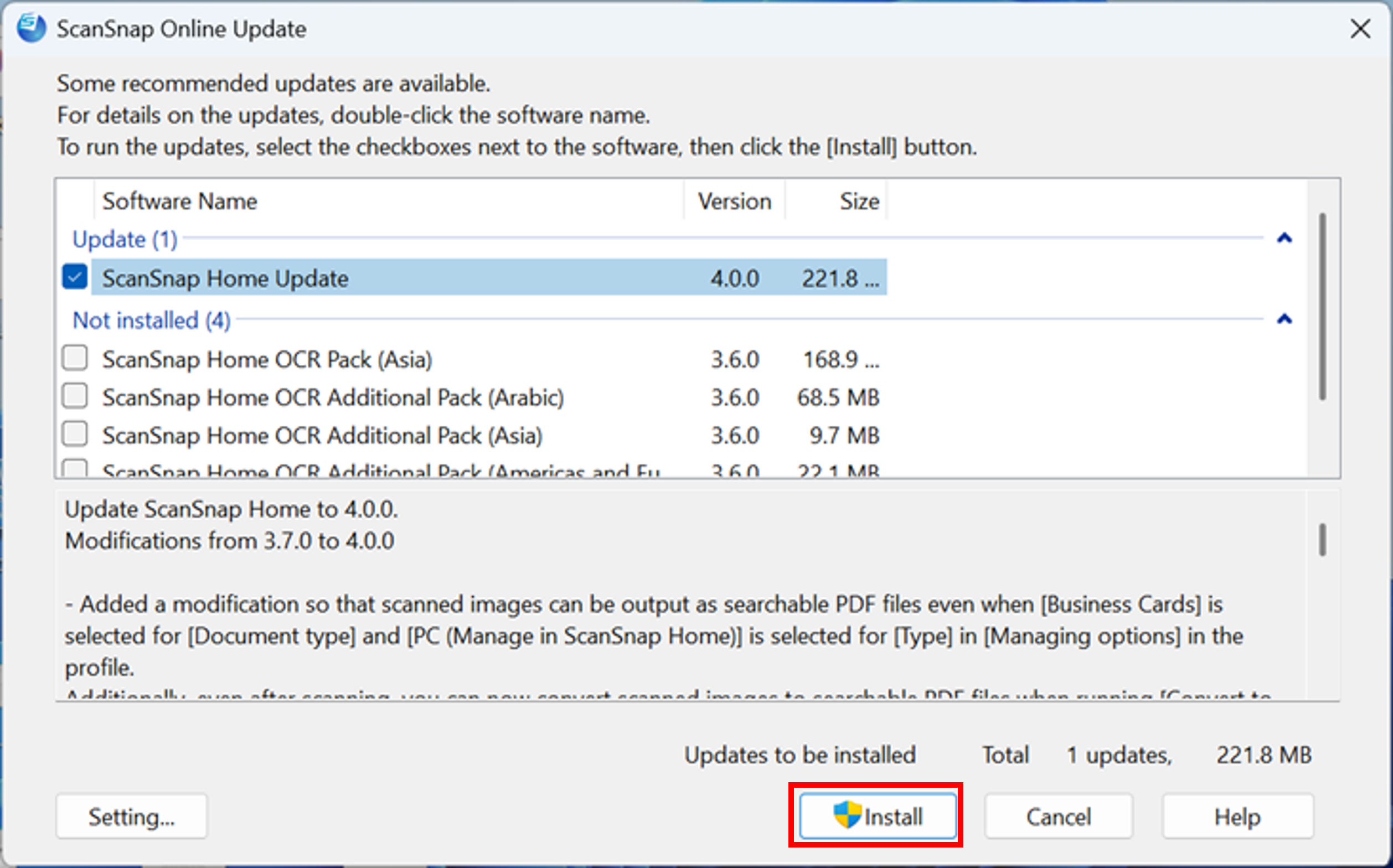Screen dimensions: 1393x868
Task: Click the Install button
Action: click(878, 817)
